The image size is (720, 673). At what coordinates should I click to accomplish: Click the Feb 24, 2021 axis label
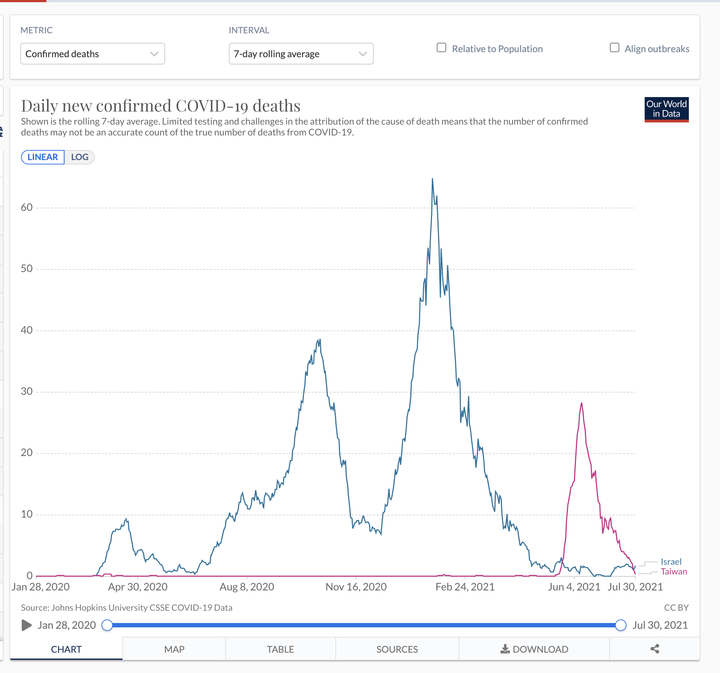tap(465, 587)
